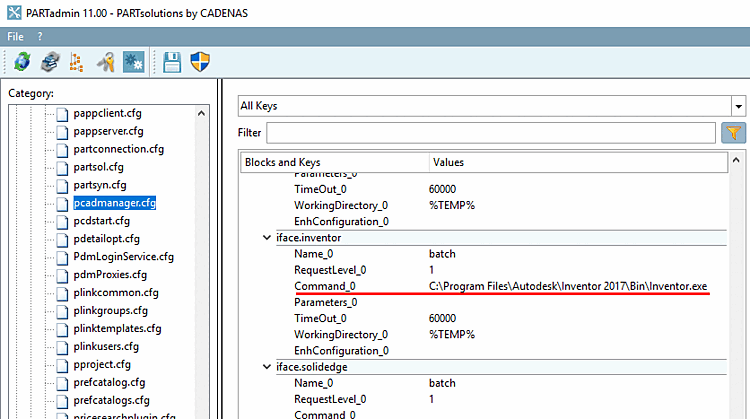Click the PARTadmin app icon in title bar
The height and width of the screenshot is (419, 750).
point(14,13)
